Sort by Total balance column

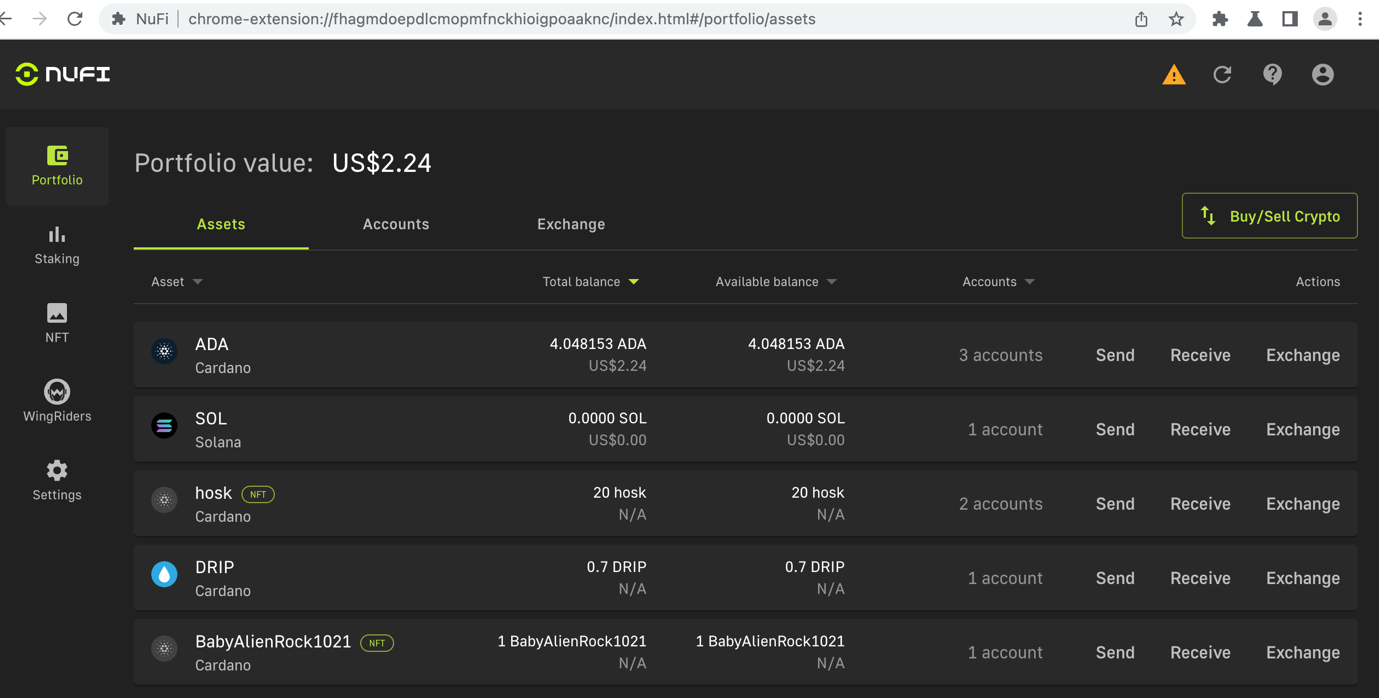pyautogui.click(x=590, y=282)
